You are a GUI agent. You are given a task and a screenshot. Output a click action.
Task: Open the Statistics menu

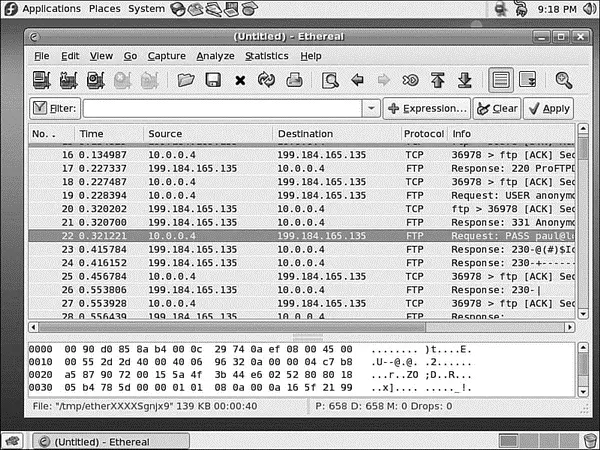[x=267, y=56]
